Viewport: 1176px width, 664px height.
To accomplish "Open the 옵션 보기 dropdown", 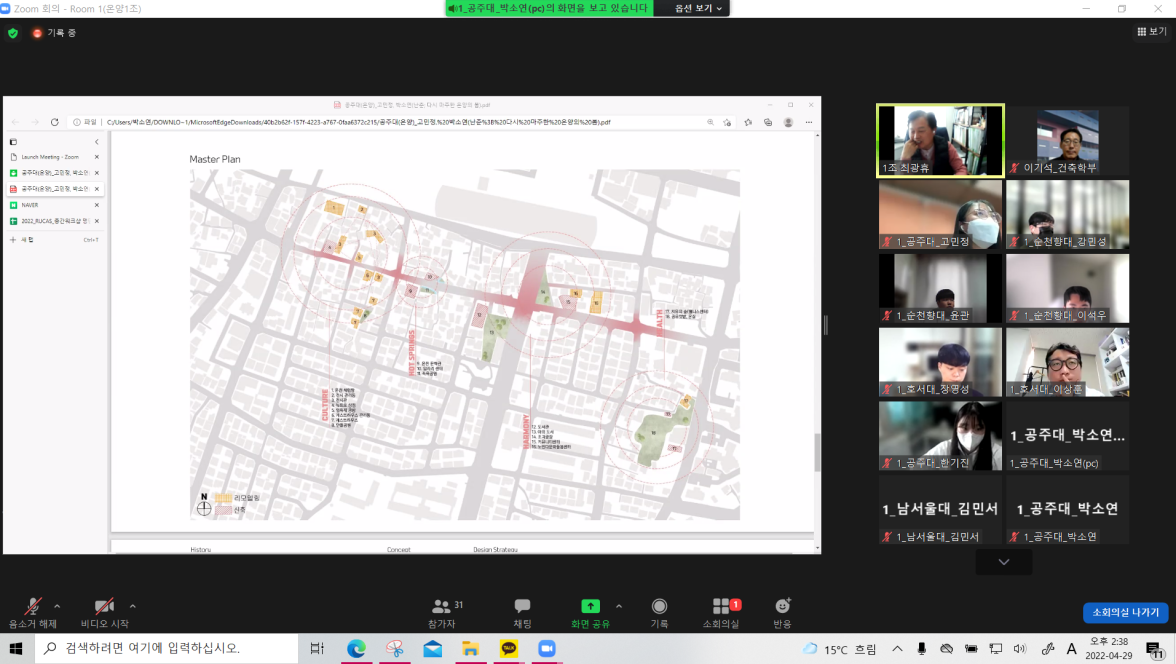I will click(x=698, y=8).
